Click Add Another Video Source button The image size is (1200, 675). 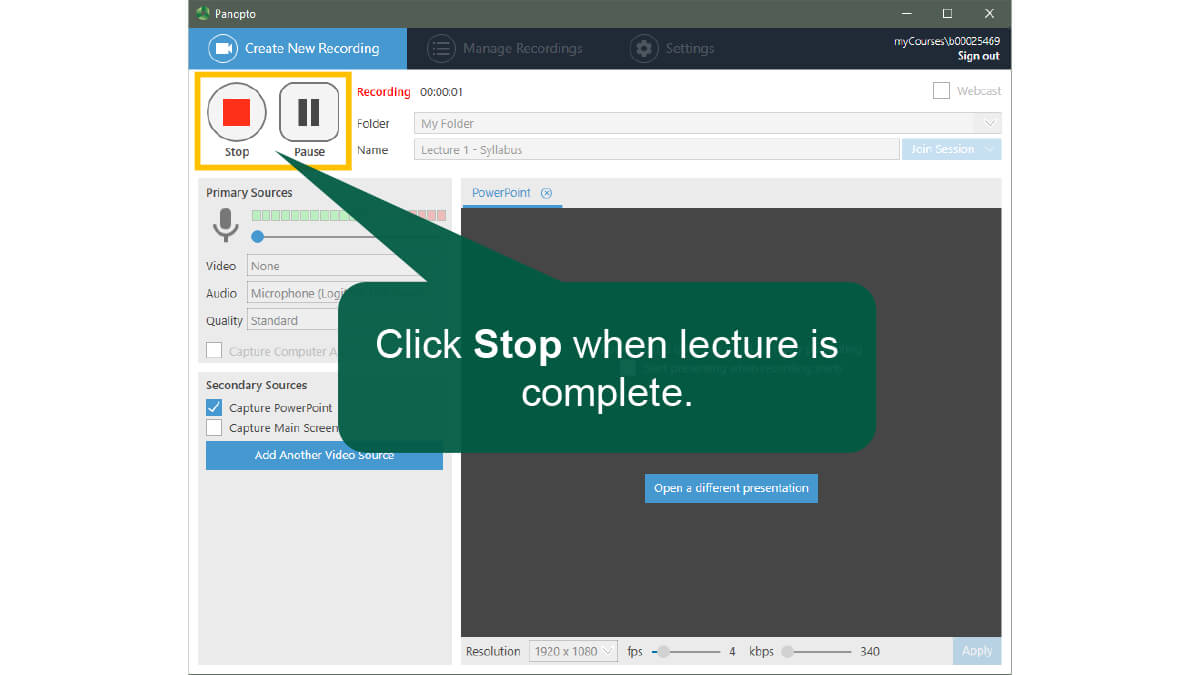324,455
